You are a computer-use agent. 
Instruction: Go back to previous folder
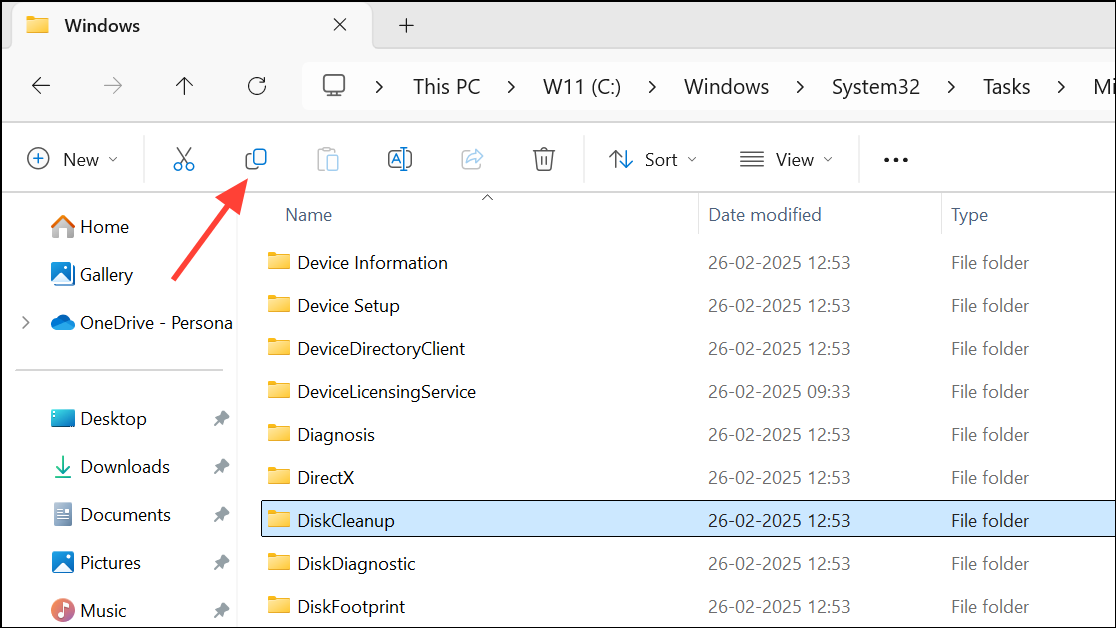click(41, 86)
